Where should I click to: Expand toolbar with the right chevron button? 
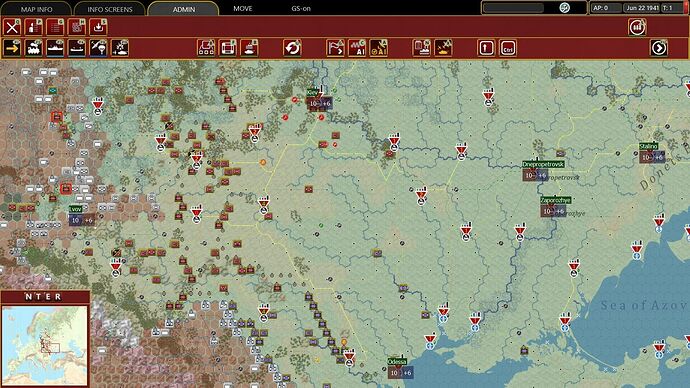659,48
